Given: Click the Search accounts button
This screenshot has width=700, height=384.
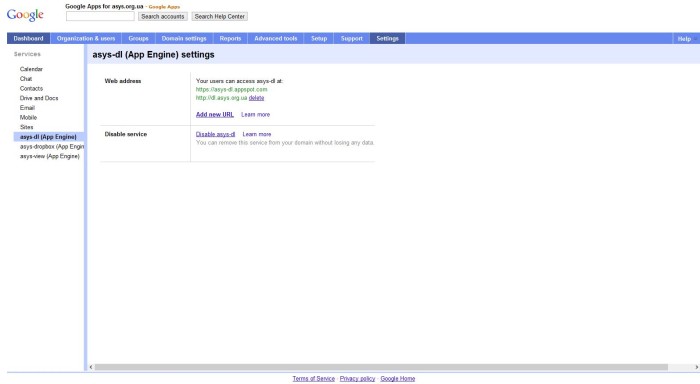Looking at the screenshot, I should click(162, 17).
